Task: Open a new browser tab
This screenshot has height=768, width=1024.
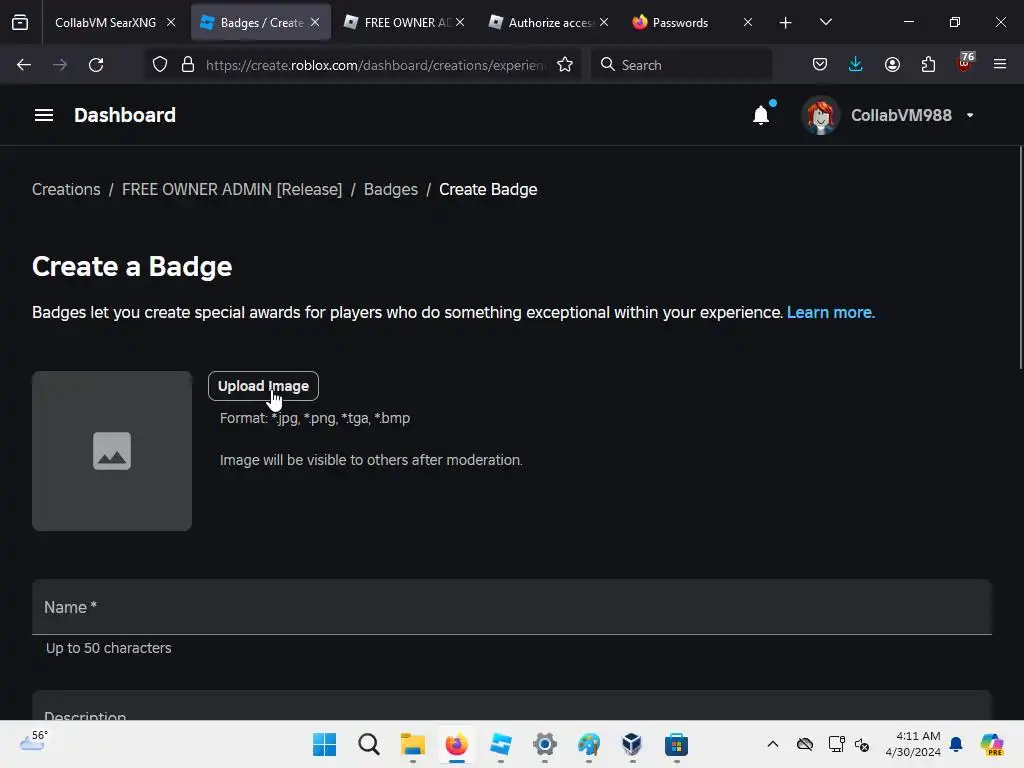Action: pyautogui.click(x=786, y=23)
